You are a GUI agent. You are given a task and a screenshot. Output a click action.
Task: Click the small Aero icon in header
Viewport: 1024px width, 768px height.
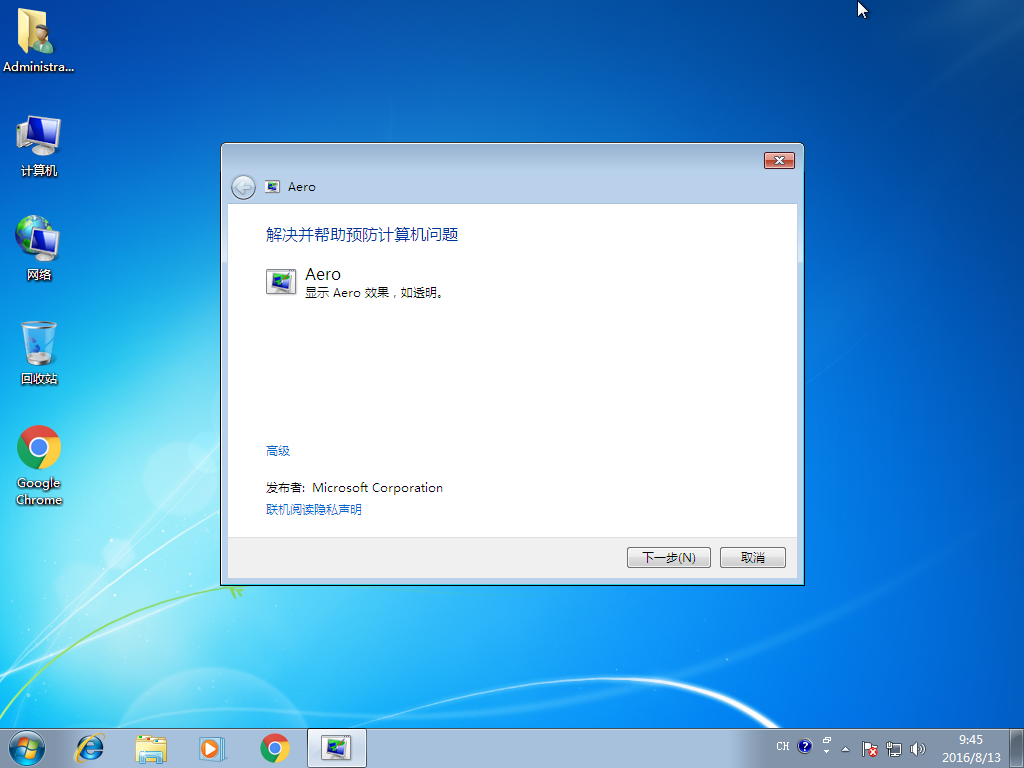(272, 187)
